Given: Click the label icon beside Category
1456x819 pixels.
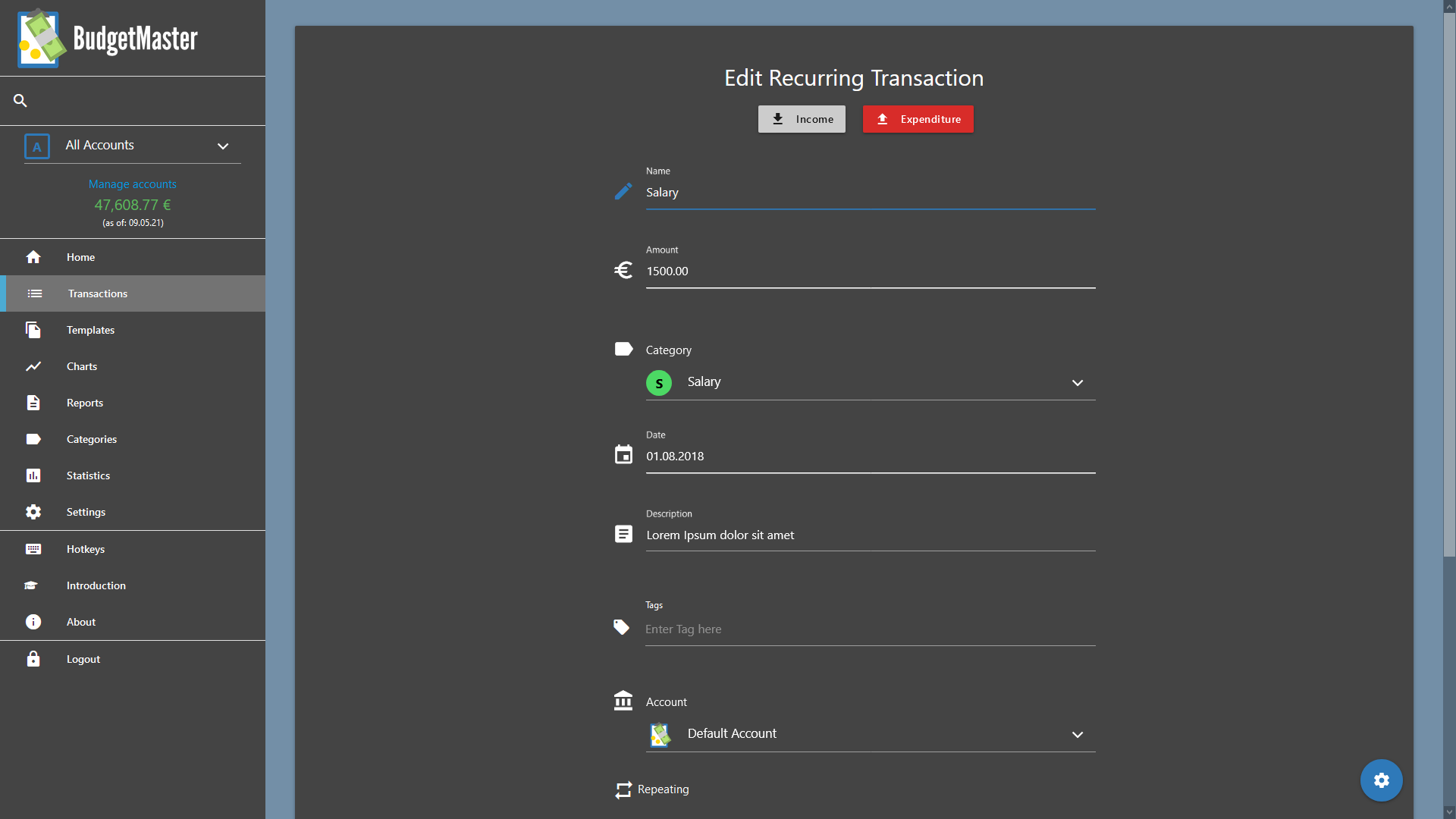Looking at the screenshot, I should pyautogui.click(x=623, y=349).
